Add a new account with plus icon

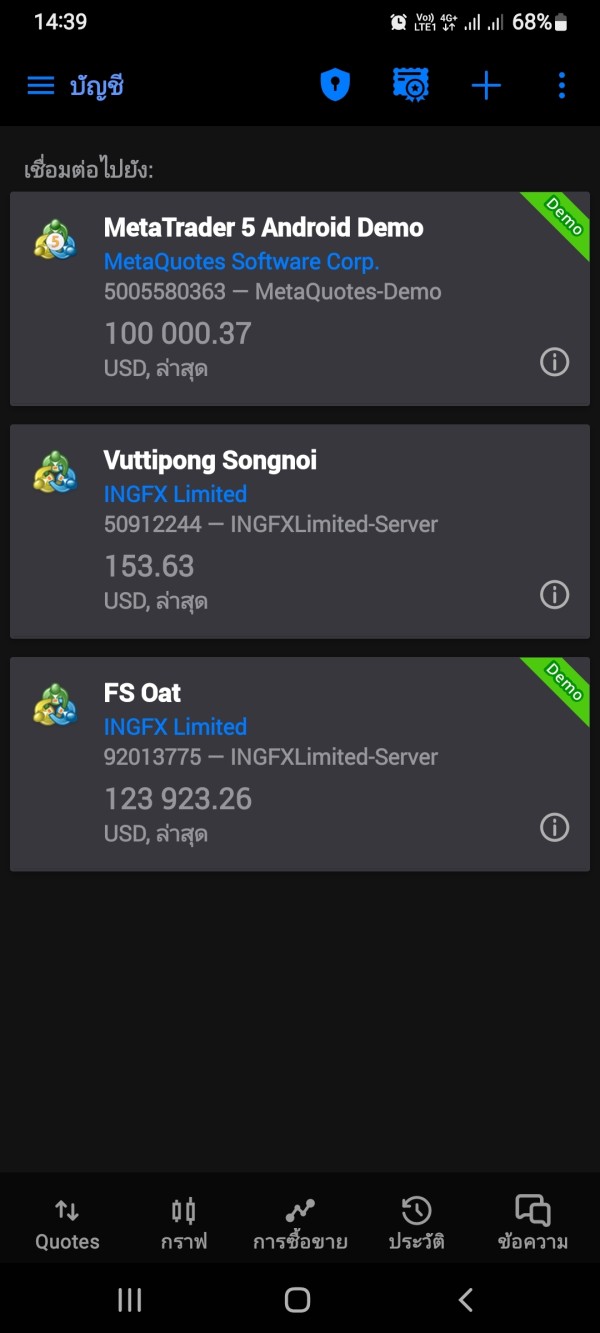pyautogui.click(x=486, y=86)
